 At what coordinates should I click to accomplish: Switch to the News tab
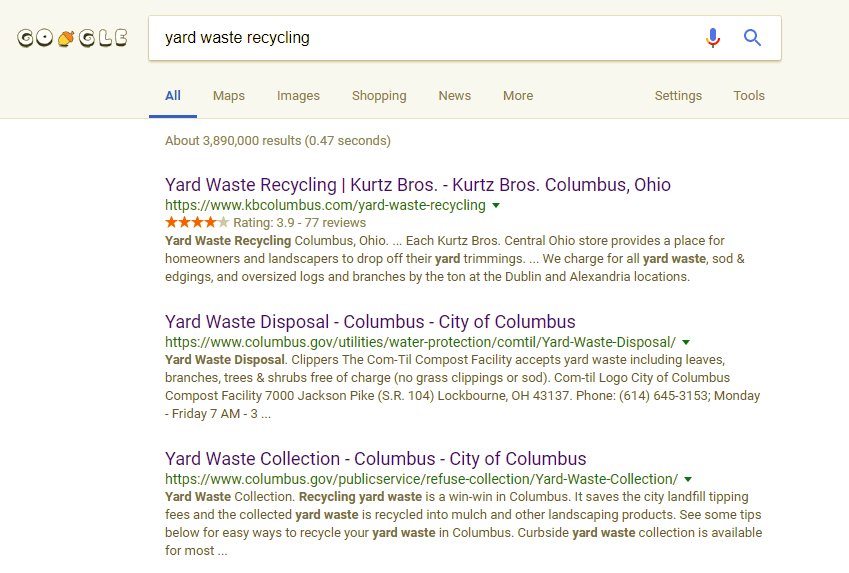455,96
